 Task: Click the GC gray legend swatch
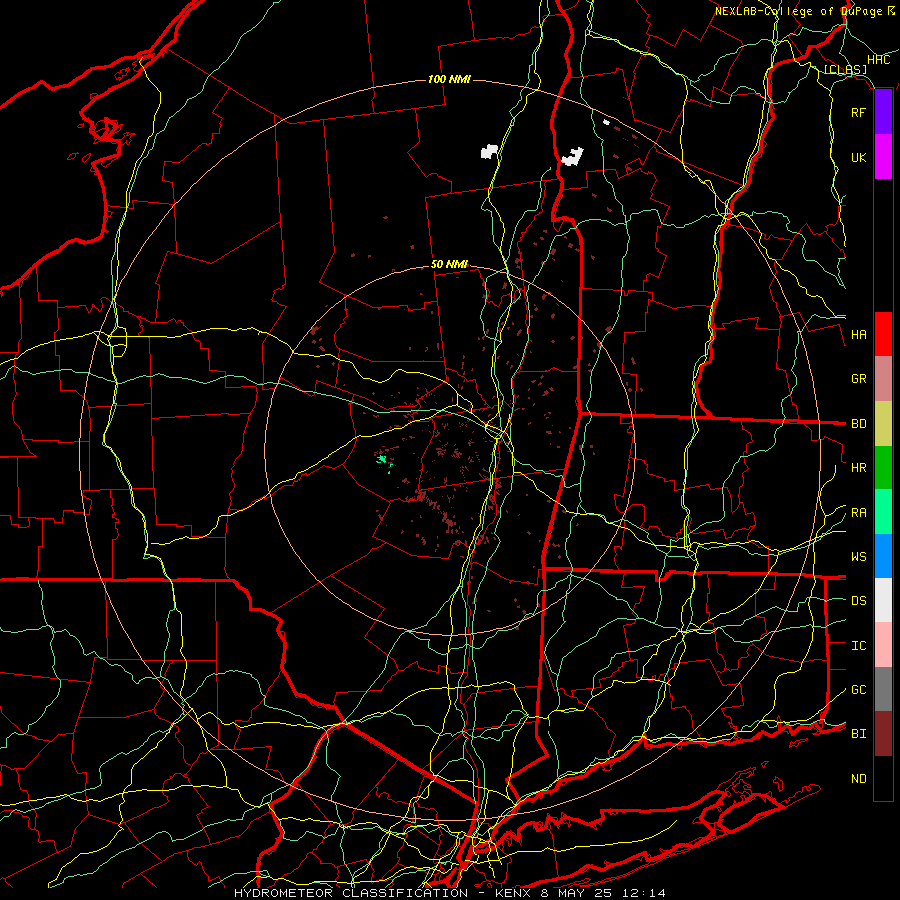pyautogui.click(x=883, y=689)
